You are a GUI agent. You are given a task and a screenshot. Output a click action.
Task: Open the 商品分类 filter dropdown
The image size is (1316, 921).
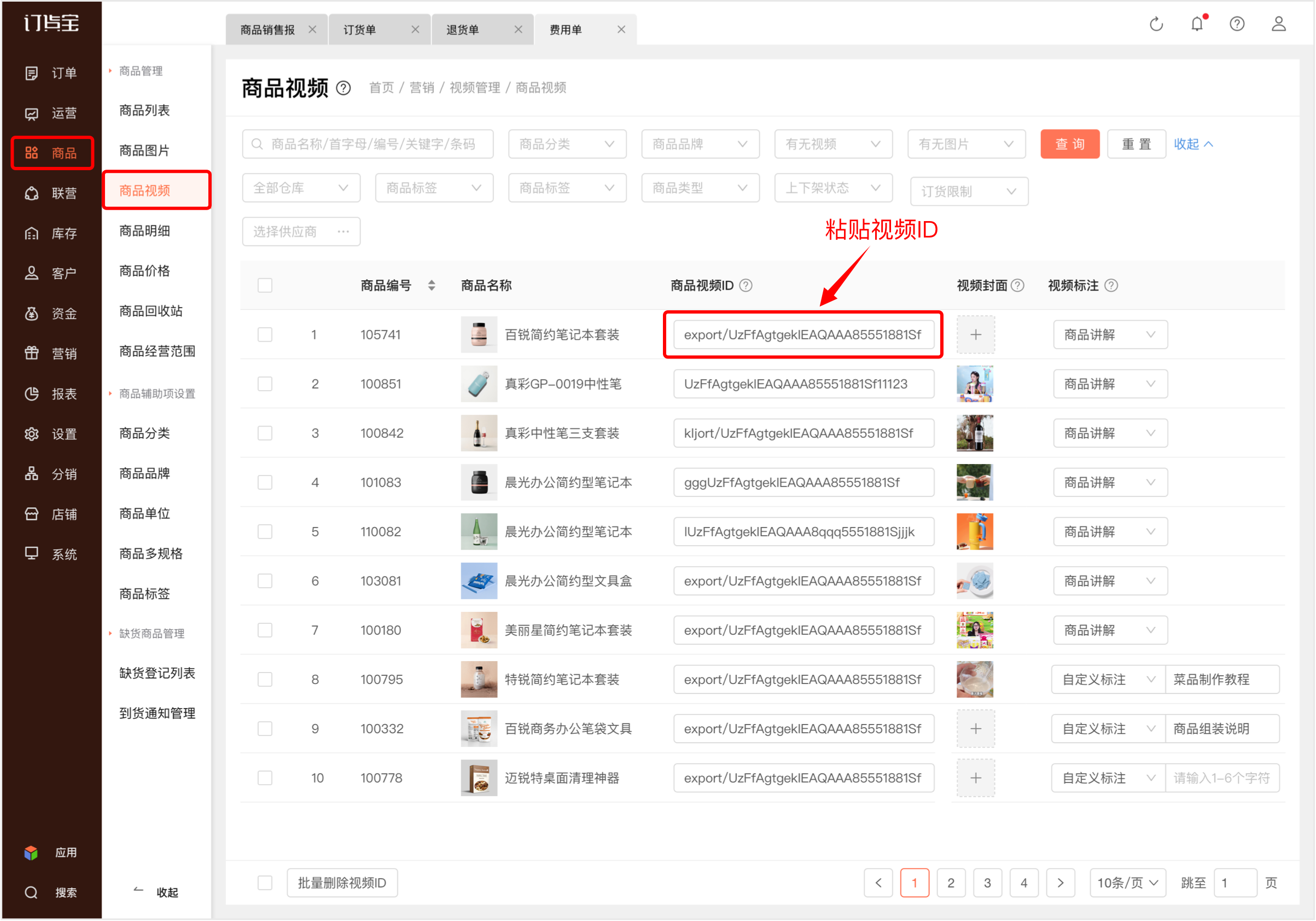pos(567,144)
